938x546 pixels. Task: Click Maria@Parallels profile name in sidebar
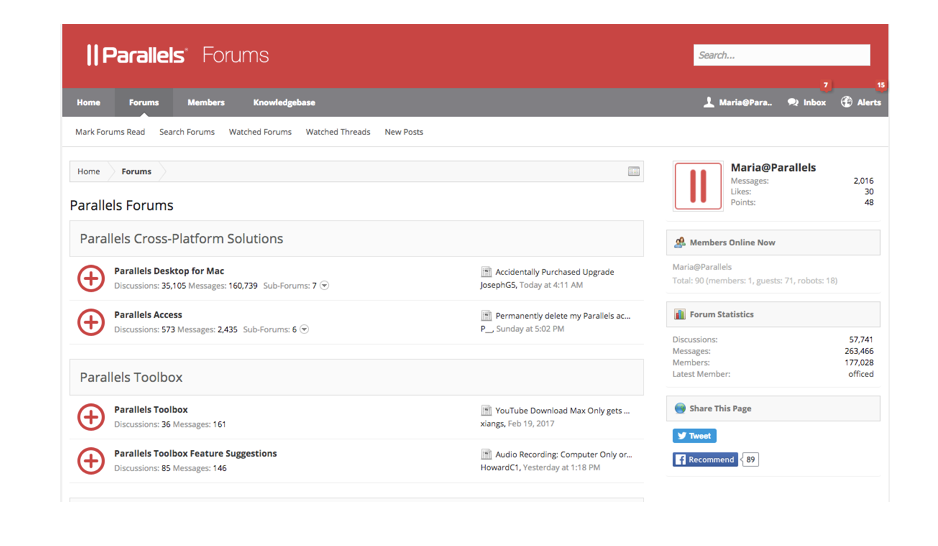[x=773, y=167]
